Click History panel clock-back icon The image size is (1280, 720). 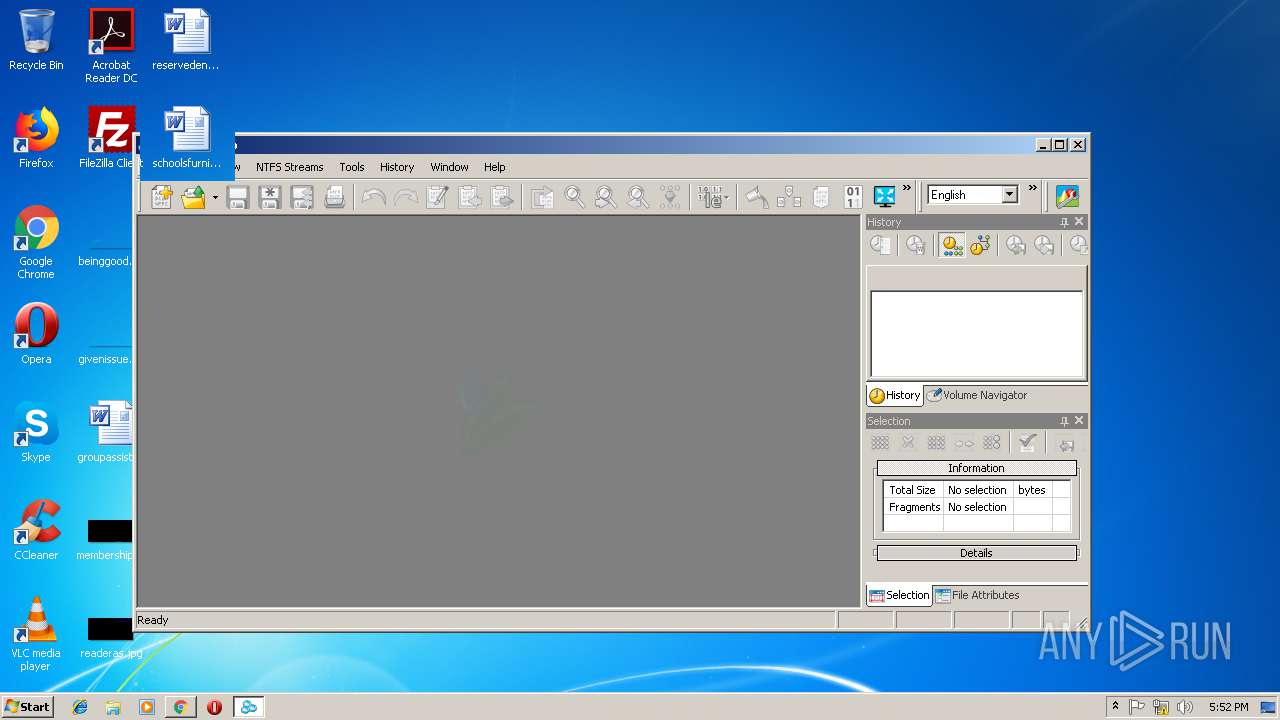tap(1016, 245)
